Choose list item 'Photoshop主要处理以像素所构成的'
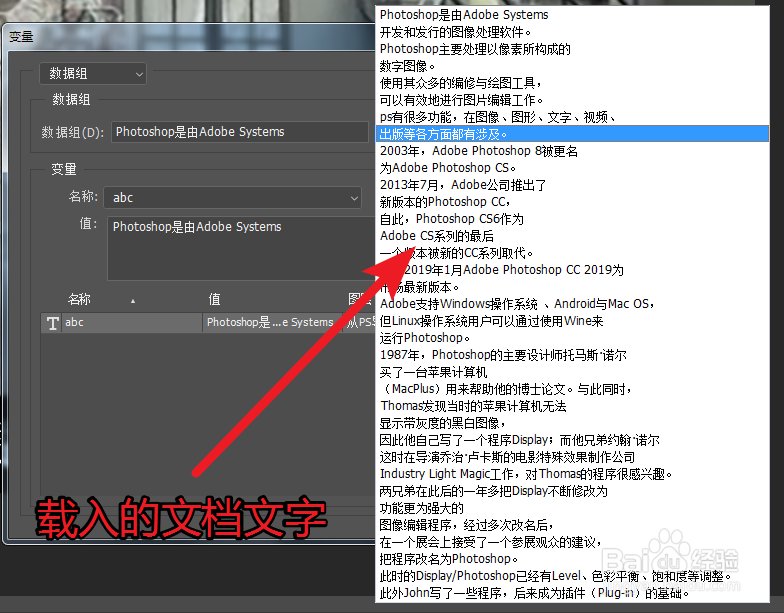This screenshot has height=613, width=784. pos(572,48)
